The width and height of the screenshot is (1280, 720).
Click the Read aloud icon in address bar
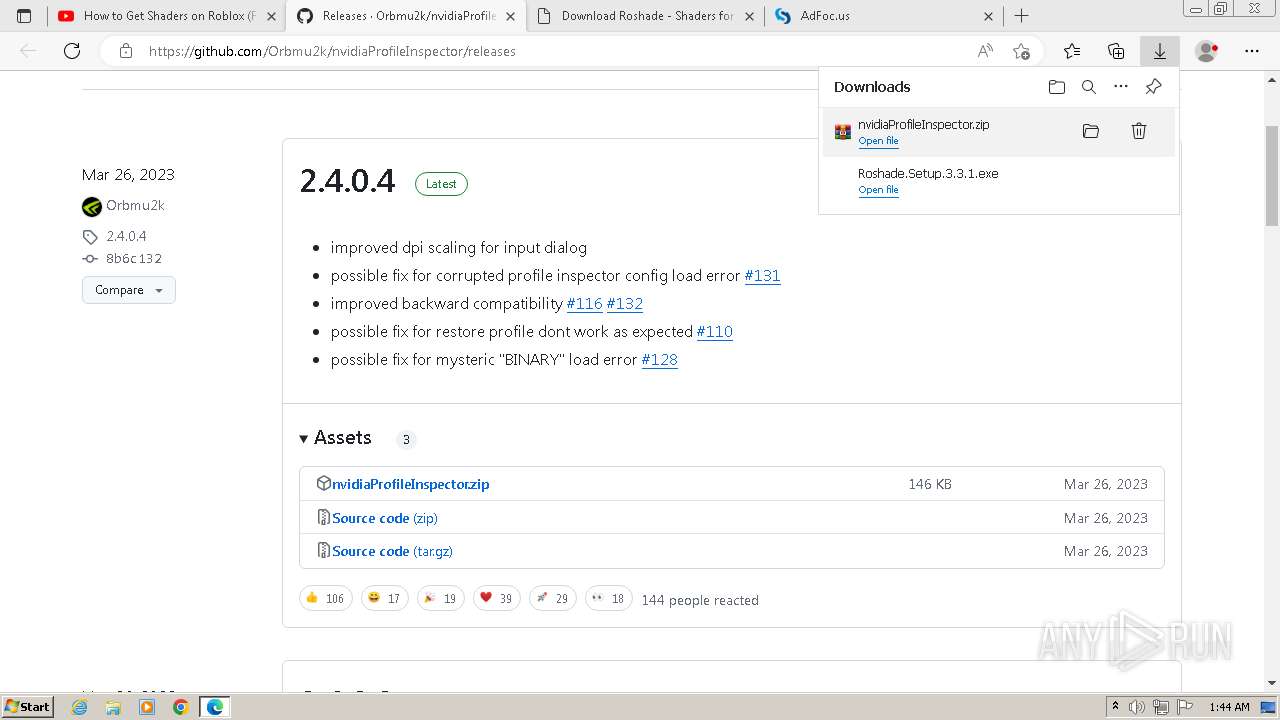(985, 51)
